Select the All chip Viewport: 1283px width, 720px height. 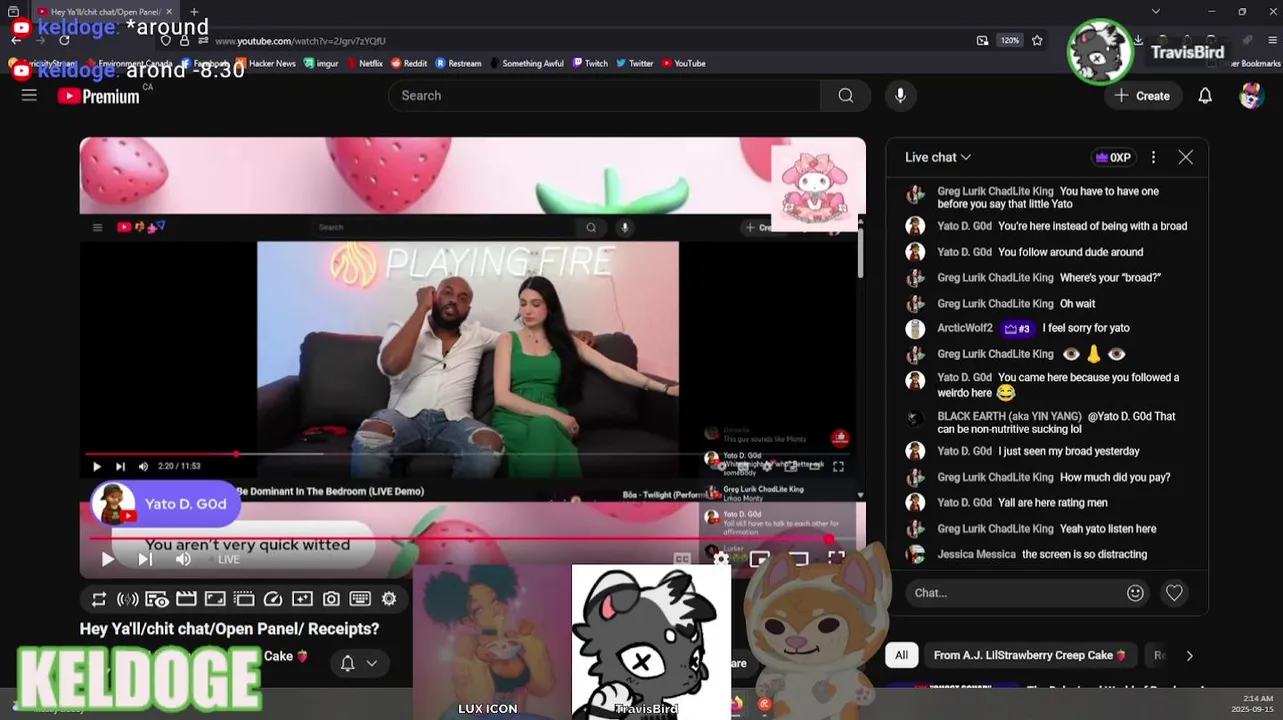(901, 656)
